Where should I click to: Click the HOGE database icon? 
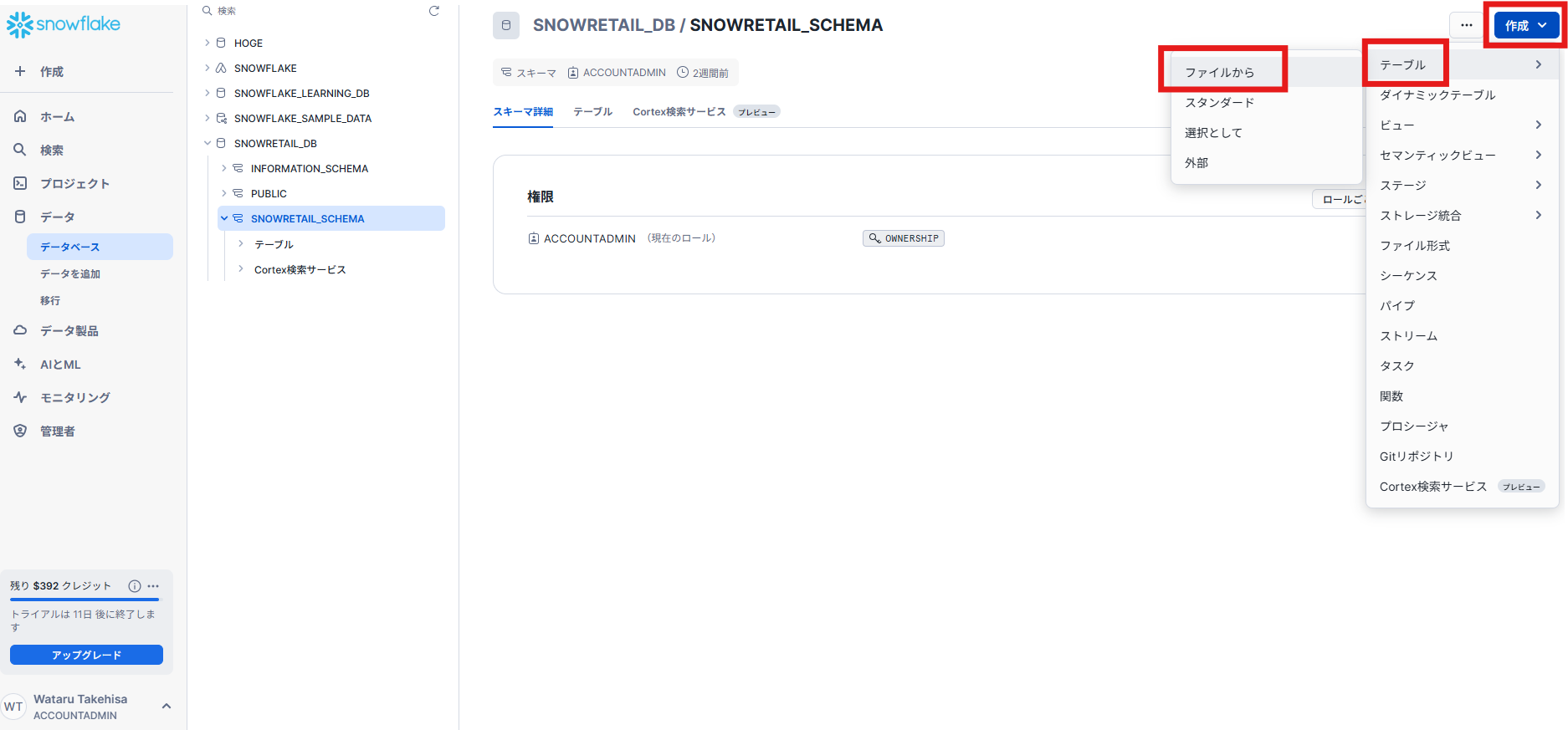tap(221, 43)
